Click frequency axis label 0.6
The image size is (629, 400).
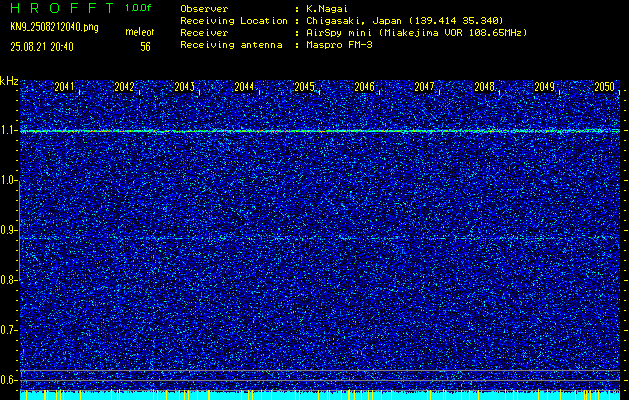pyautogui.click(x=7, y=380)
